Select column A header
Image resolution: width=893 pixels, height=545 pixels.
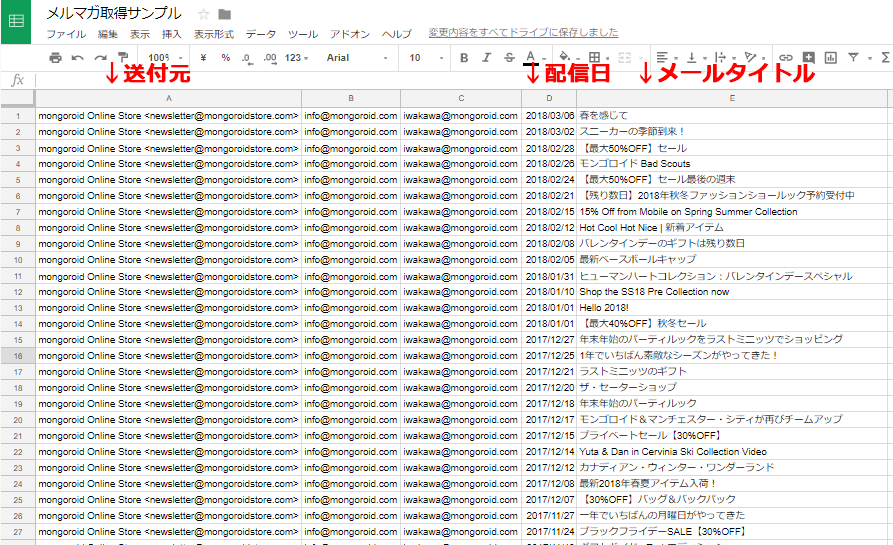point(169,98)
